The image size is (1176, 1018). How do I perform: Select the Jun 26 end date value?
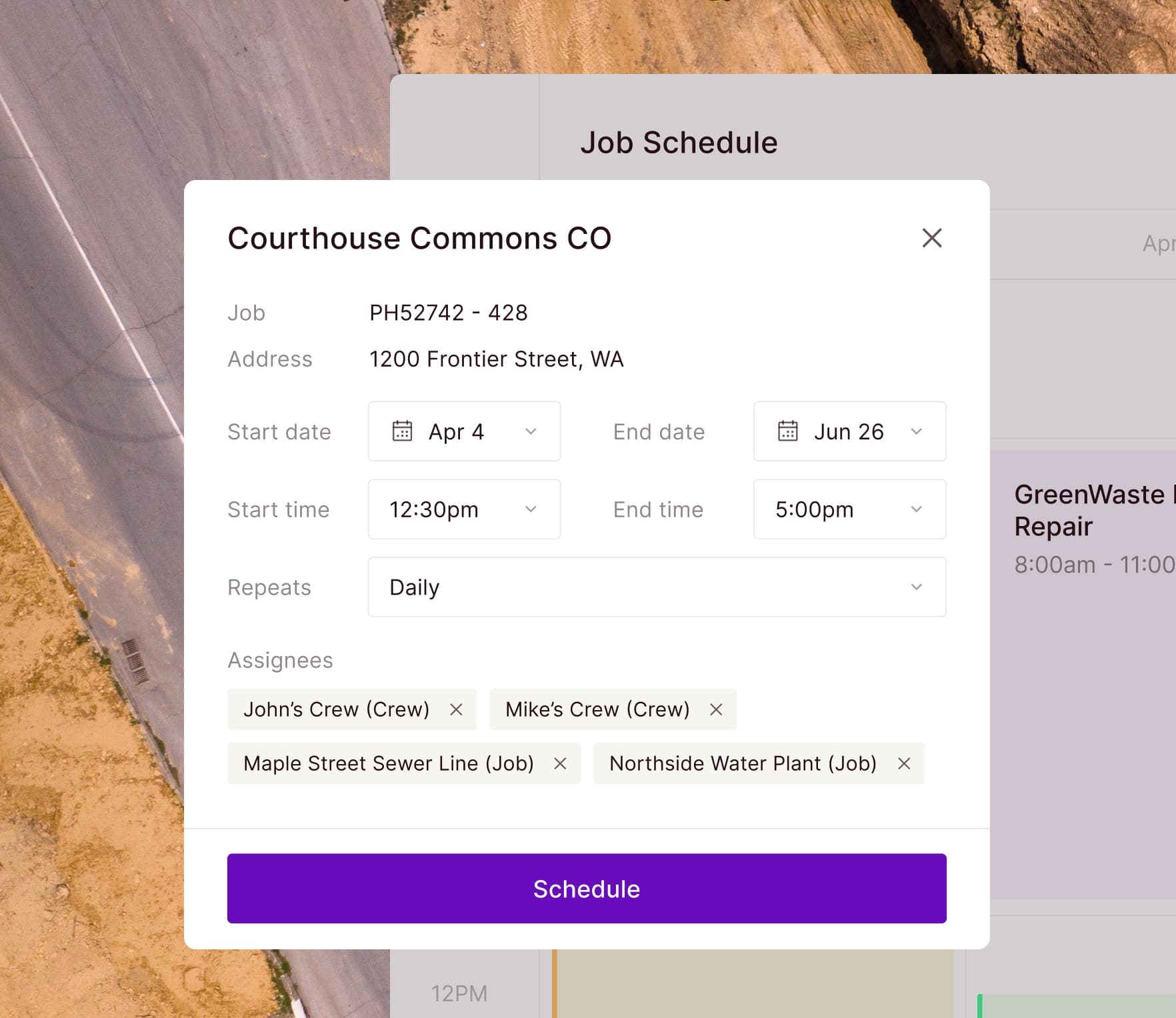[849, 432]
